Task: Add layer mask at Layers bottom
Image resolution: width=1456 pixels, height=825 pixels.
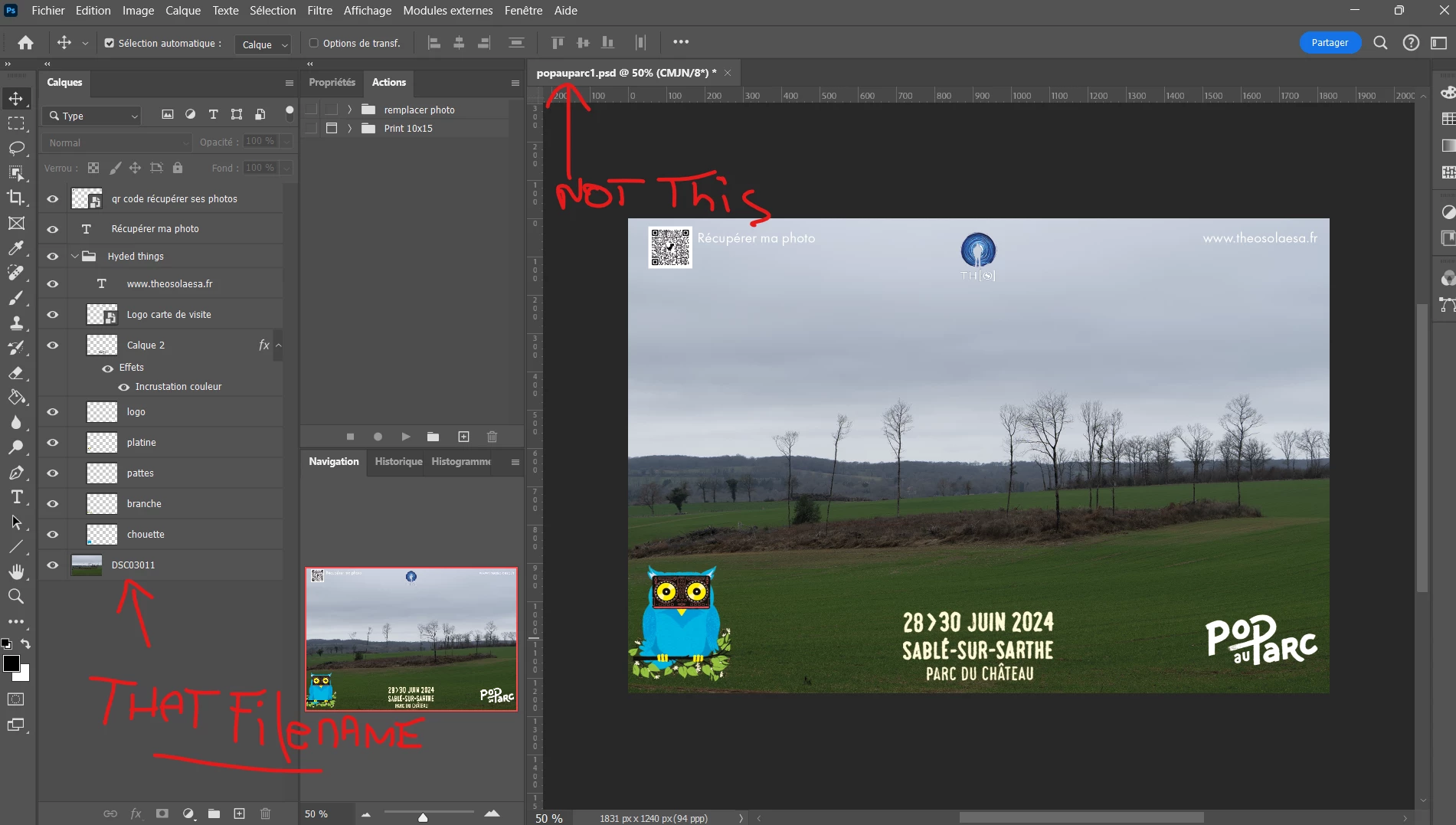Action: click(162, 814)
